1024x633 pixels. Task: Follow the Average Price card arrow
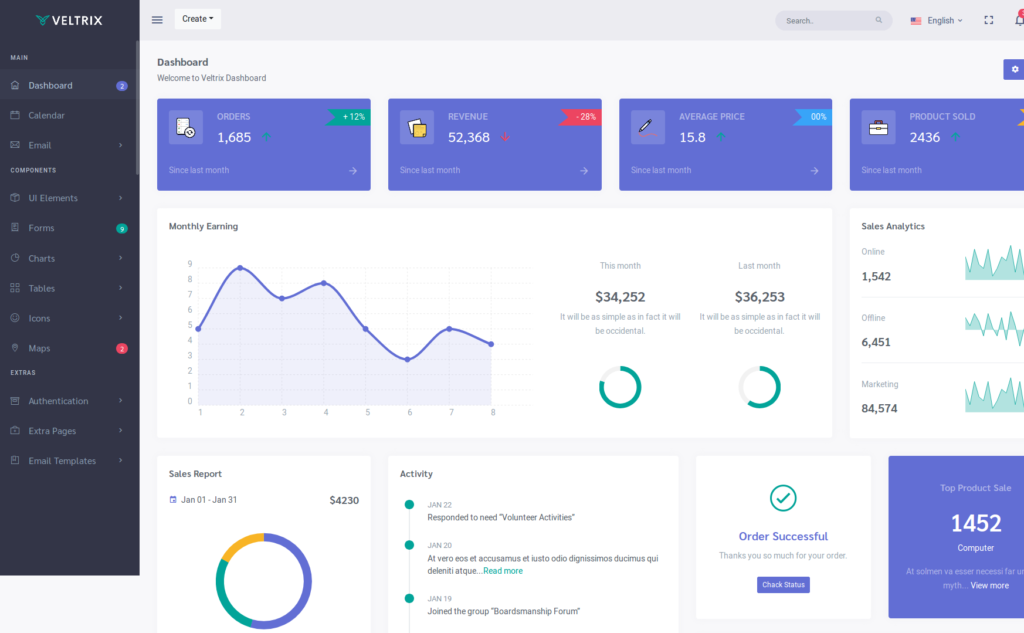pos(814,170)
